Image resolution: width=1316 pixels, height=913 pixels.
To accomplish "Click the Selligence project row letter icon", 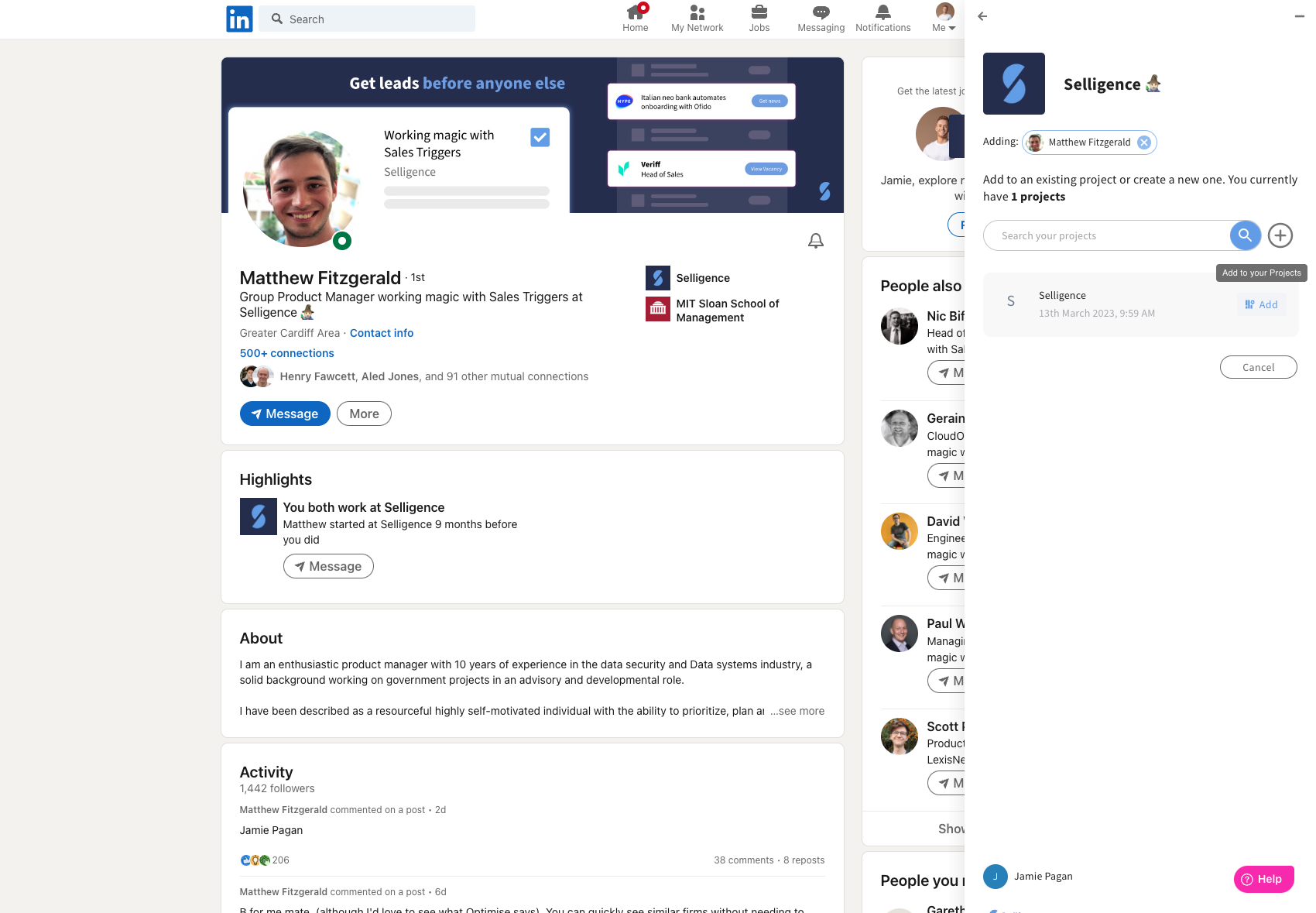I will coord(1011,301).
